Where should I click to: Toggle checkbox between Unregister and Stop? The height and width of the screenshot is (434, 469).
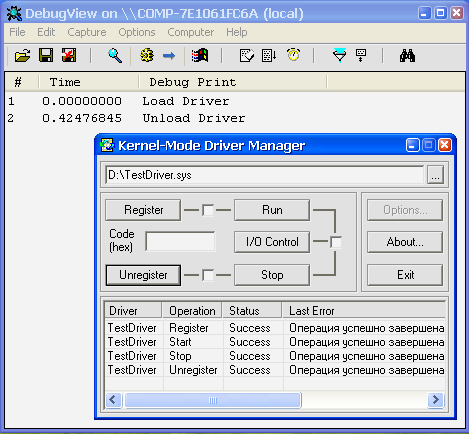tap(208, 275)
